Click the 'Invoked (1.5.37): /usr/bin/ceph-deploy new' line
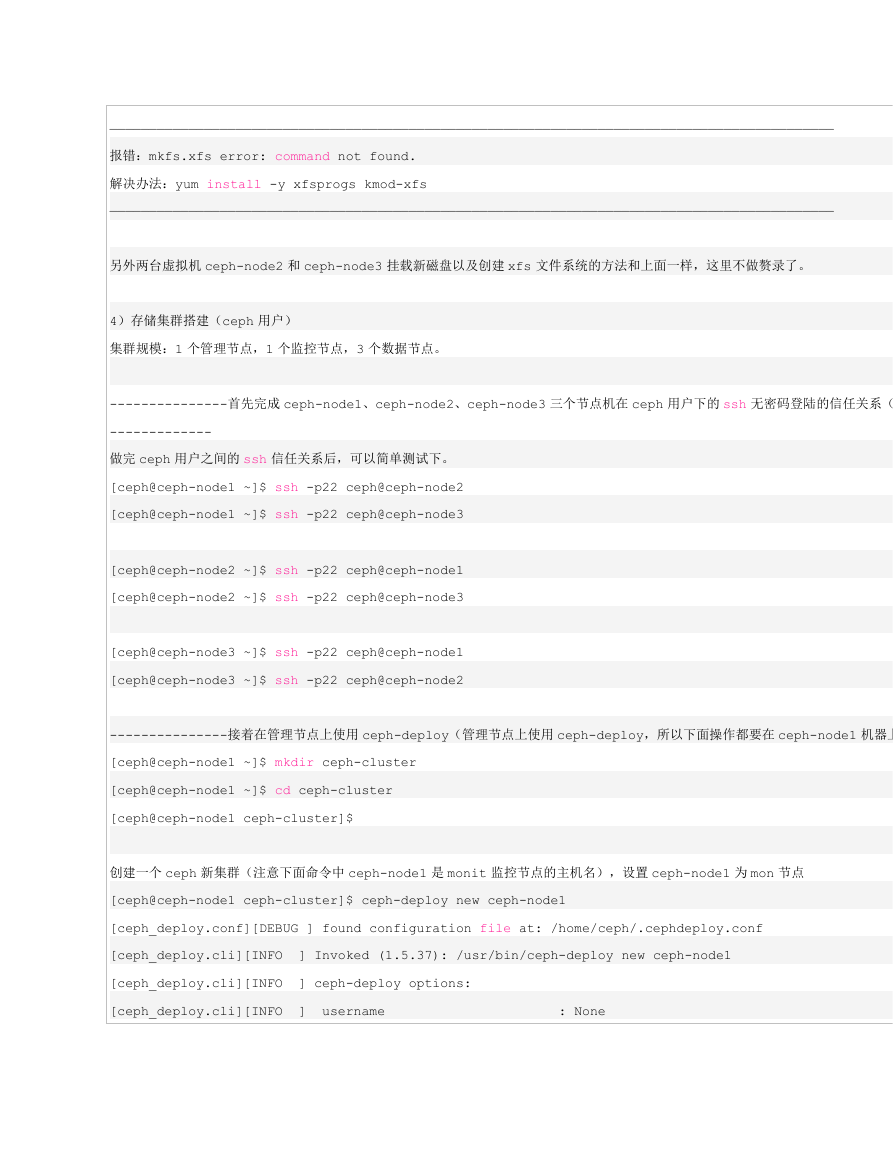Image resolution: width=893 pixels, height=1155 pixels. [x=421, y=955]
